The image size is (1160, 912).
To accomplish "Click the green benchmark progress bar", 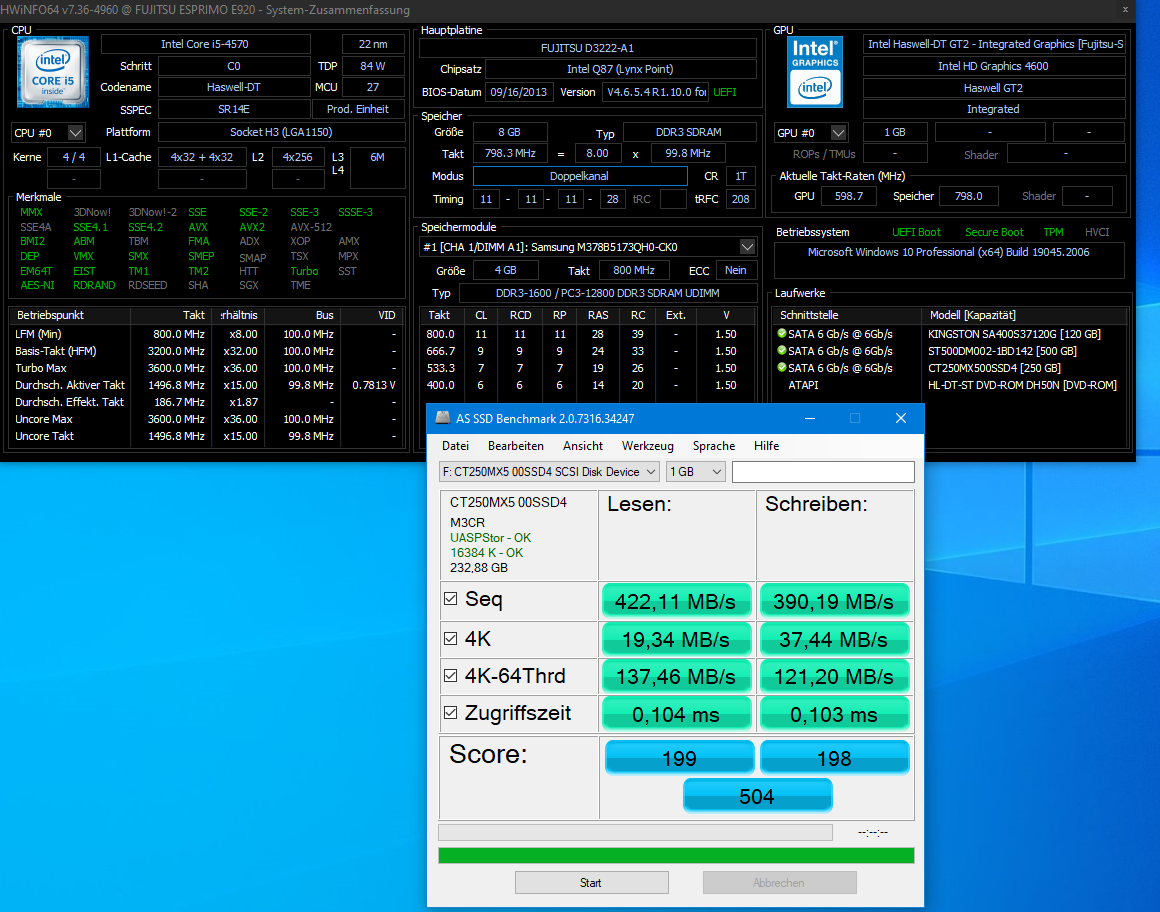I will pyautogui.click(x=676, y=856).
